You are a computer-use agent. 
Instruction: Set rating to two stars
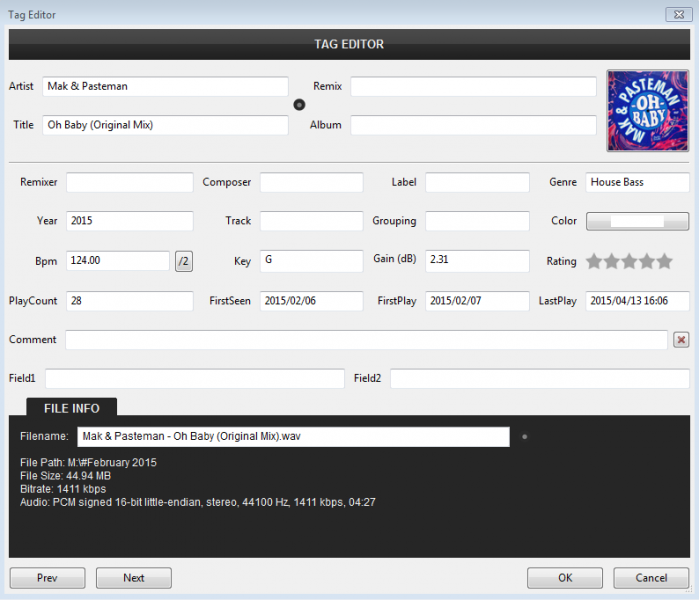click(x=612, y=261)
